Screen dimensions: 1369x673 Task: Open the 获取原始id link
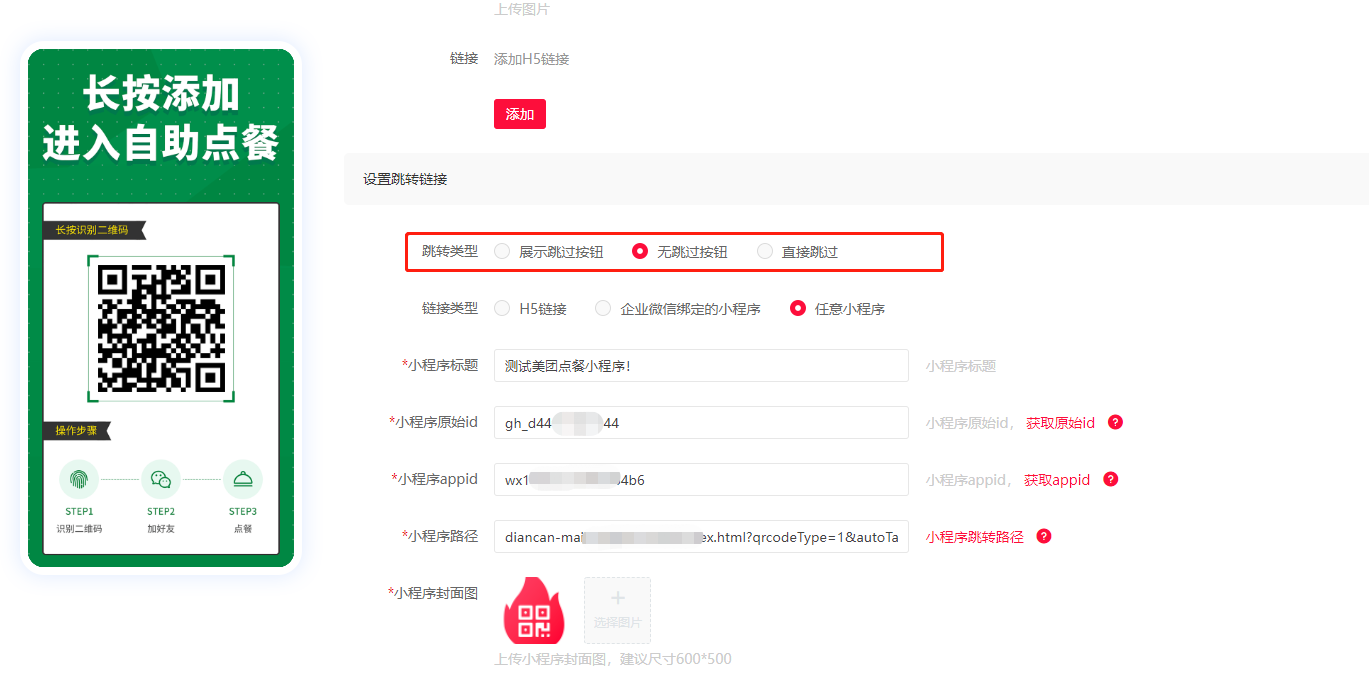1060,423
